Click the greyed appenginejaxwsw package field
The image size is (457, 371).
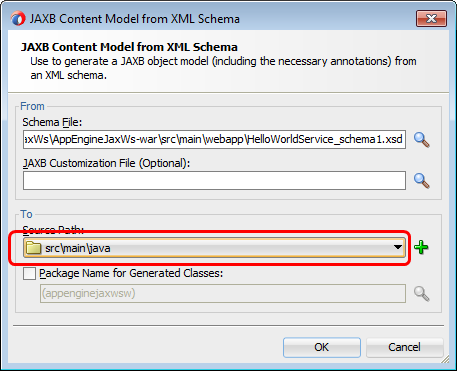pyautogui.click(x=223, y=293)
